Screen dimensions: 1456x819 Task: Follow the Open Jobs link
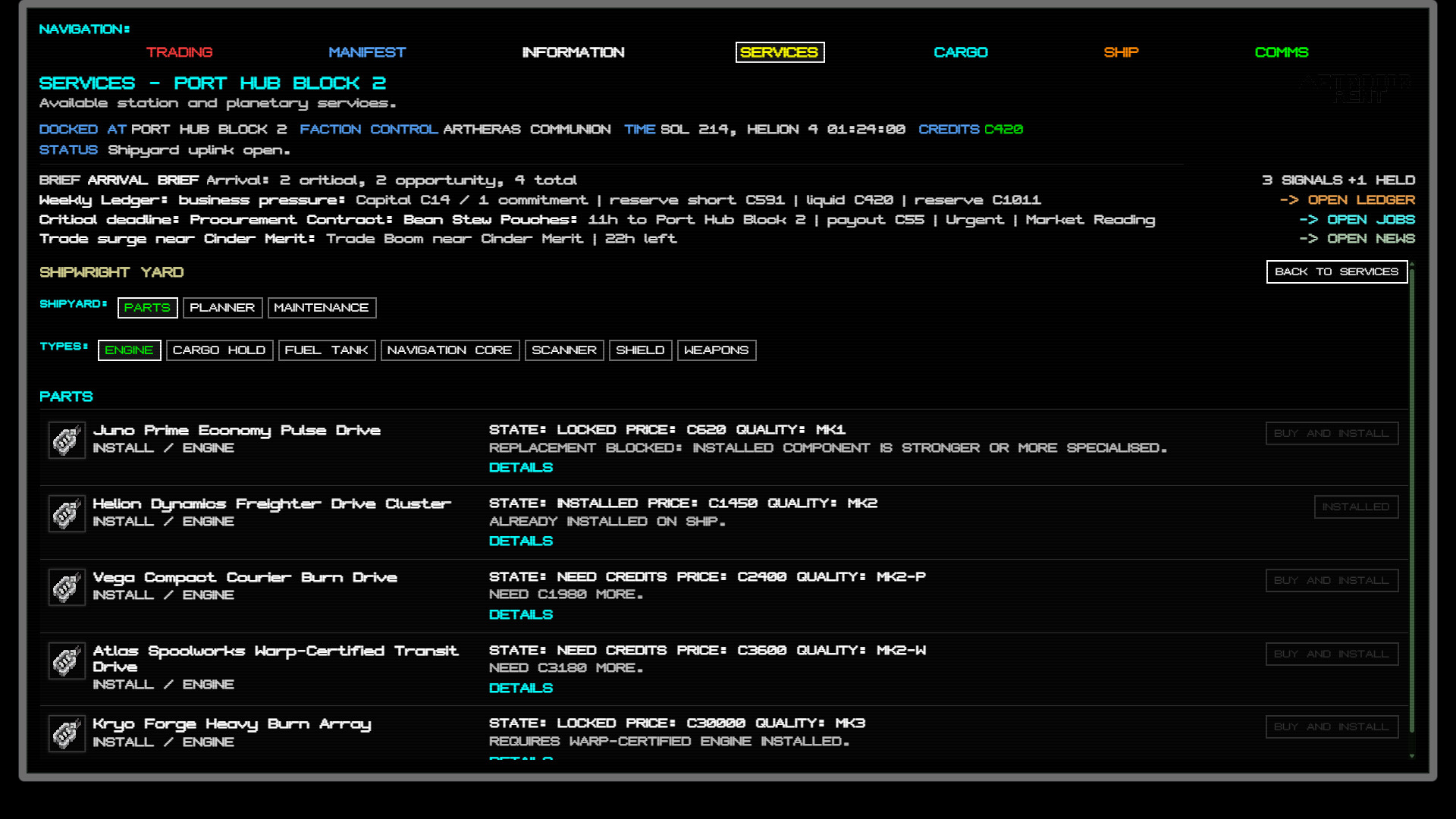pyautogui.click(x=1357, y=220)
